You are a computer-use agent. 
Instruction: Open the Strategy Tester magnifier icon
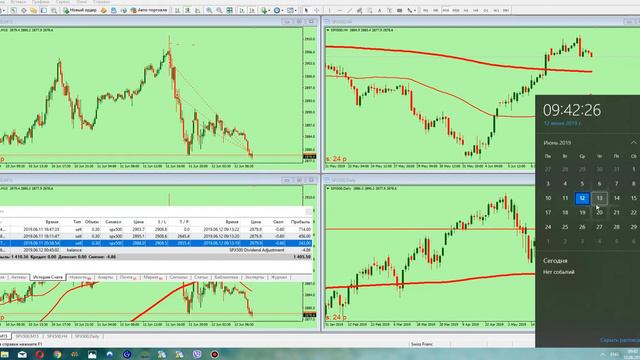[53, 10]
